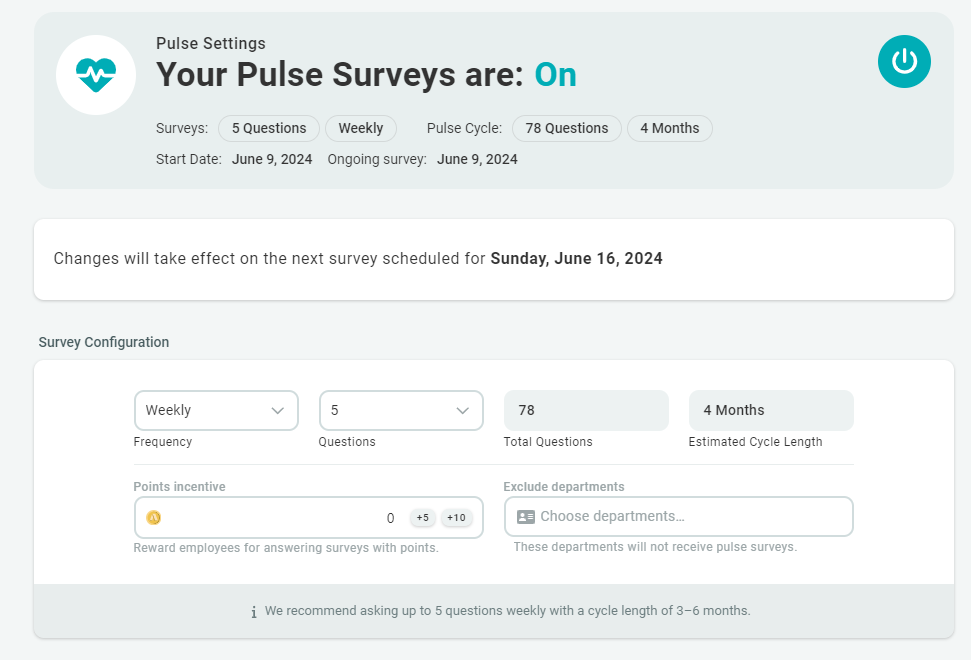
Task: Focus the Points incentive value field
Action: point(280,518)
